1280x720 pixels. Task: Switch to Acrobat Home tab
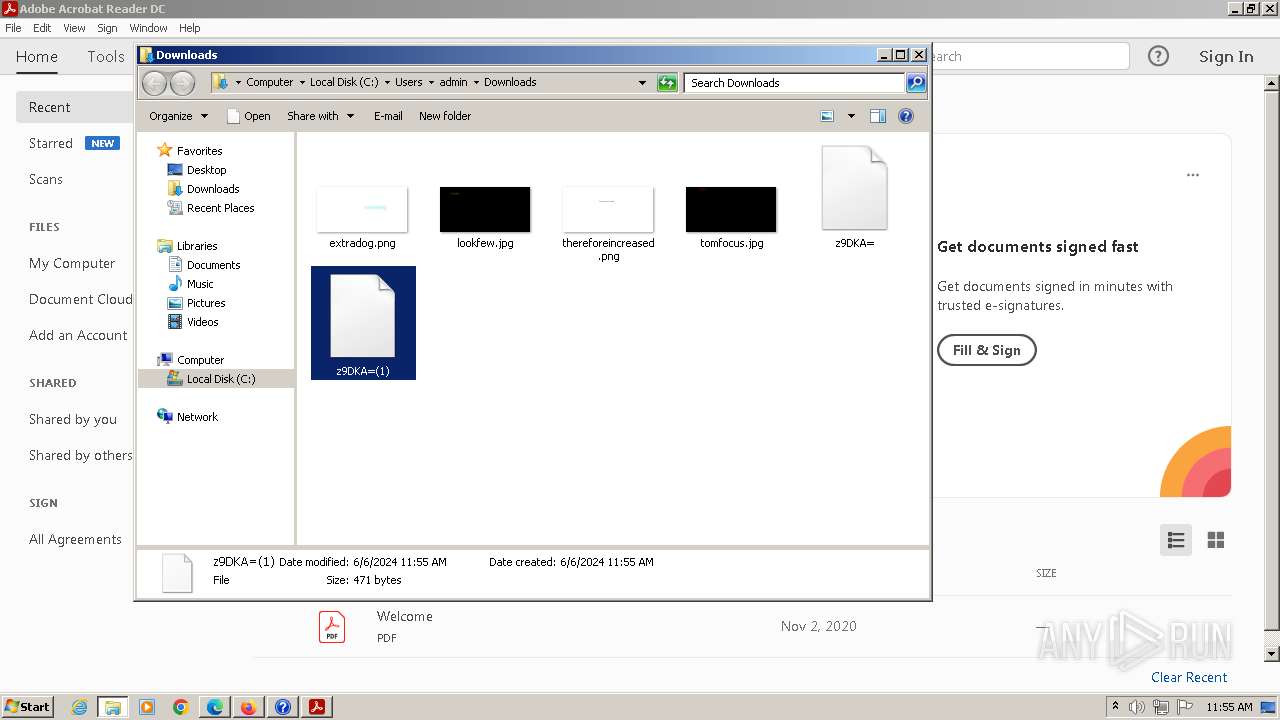click(37, 57)
